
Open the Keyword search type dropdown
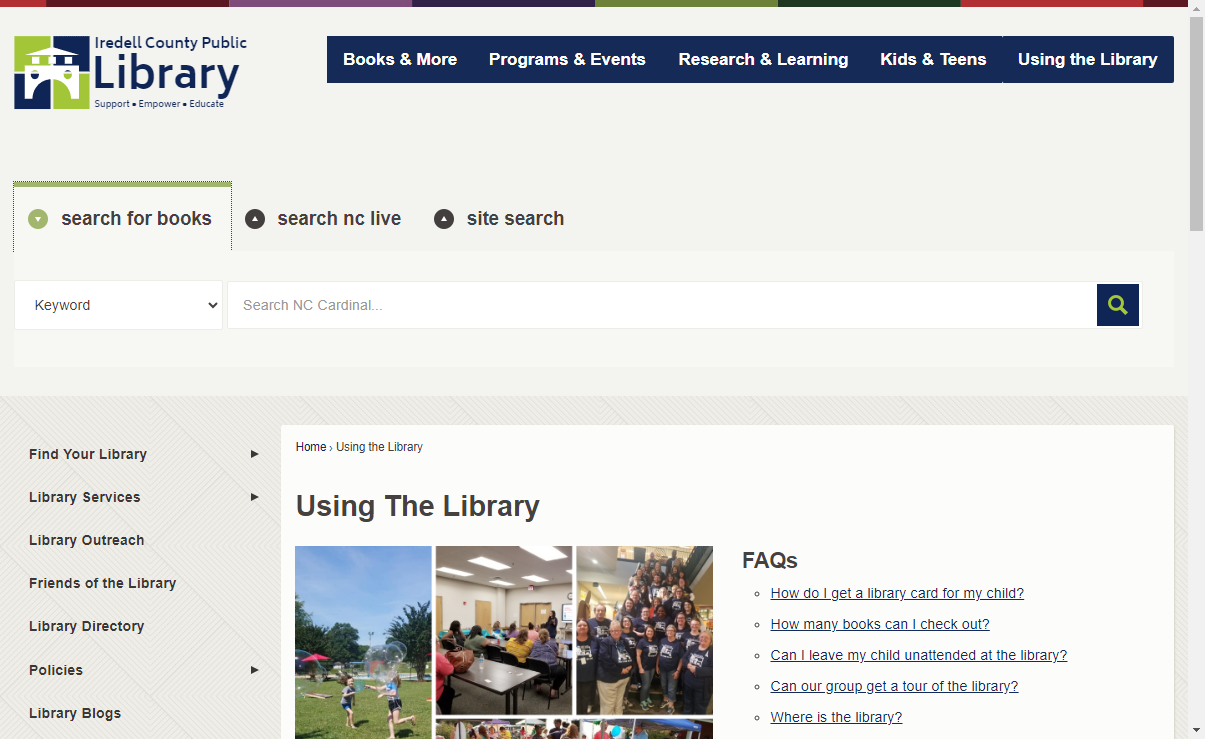pos(119,305)
